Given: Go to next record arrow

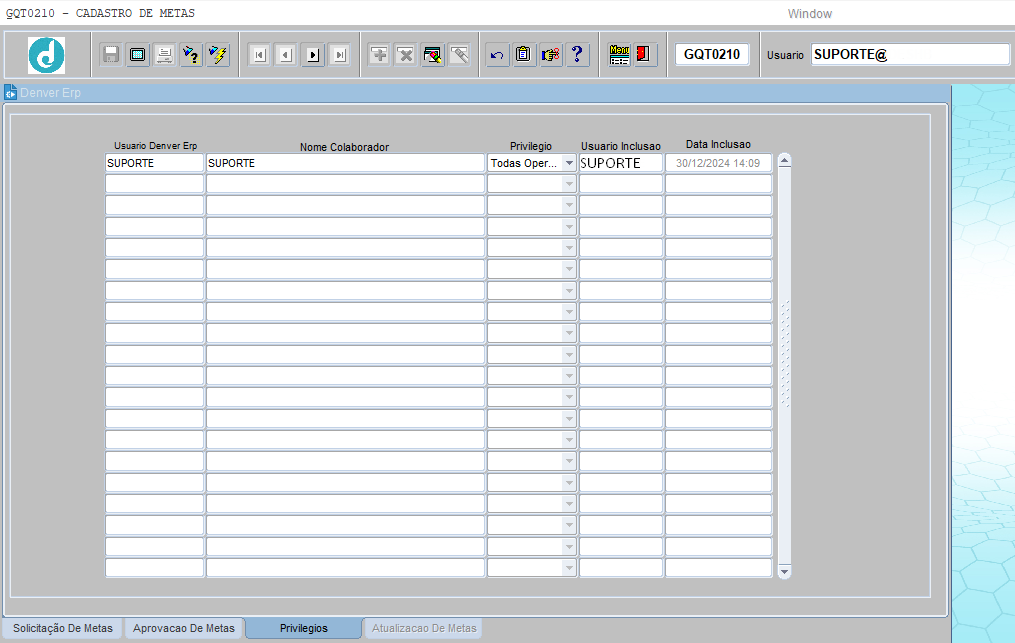Looking at the screenshot, I should pos(313,55).
